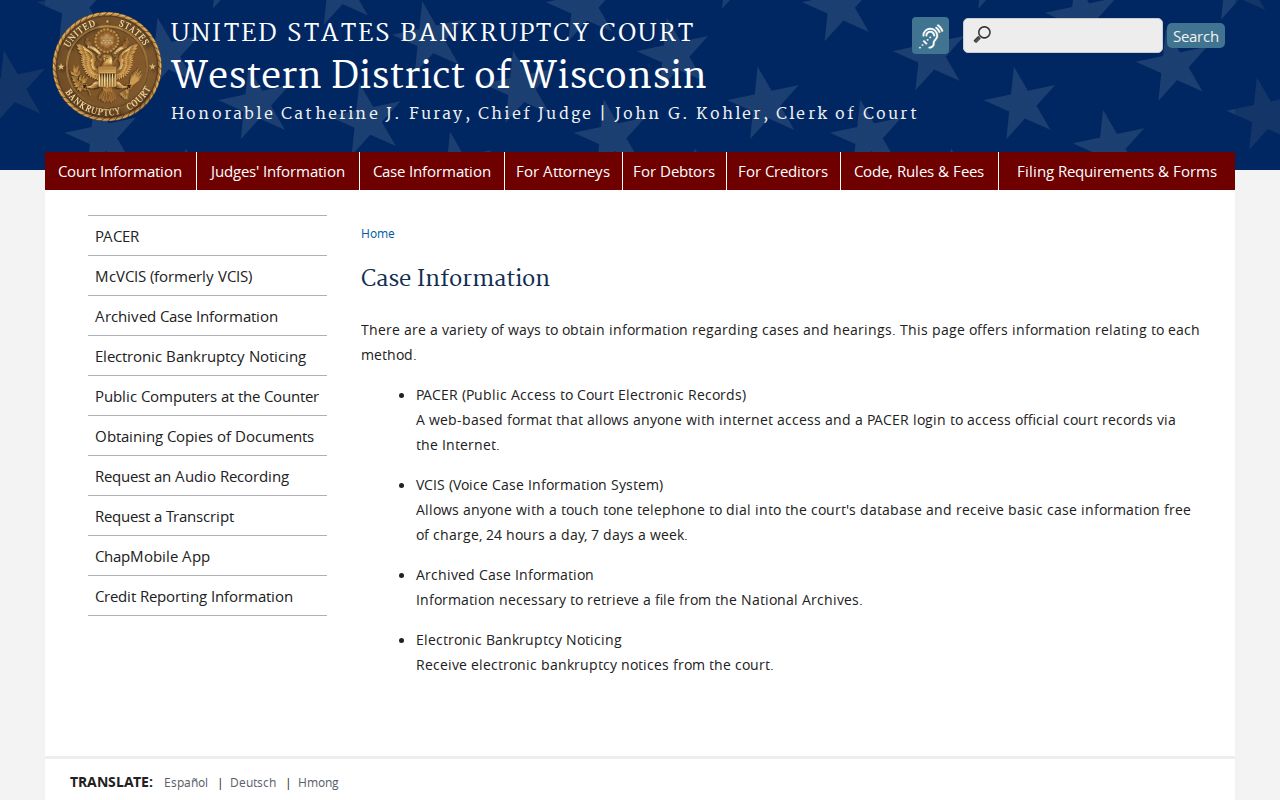Image resolution: width=1280 pixels, height=800 pixels.
Task: Click the Western District of Wisconsin title
Action: (439, 75)
